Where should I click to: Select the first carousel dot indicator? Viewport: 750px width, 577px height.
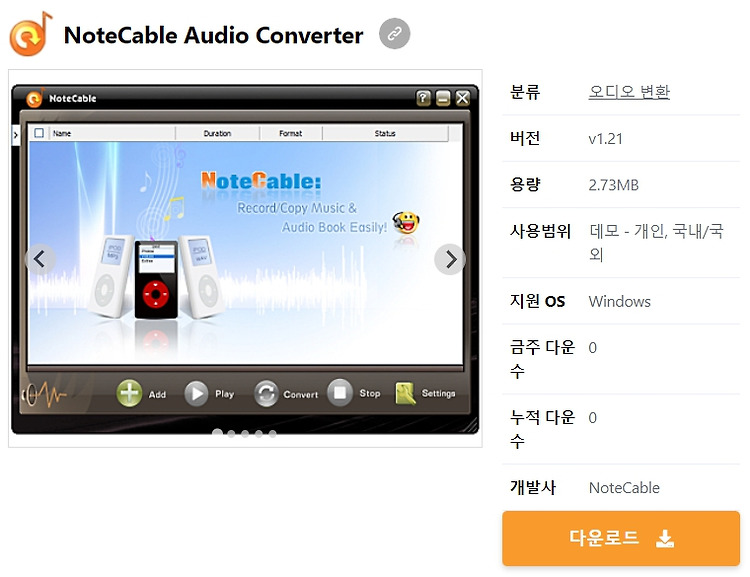pos(217,433)
